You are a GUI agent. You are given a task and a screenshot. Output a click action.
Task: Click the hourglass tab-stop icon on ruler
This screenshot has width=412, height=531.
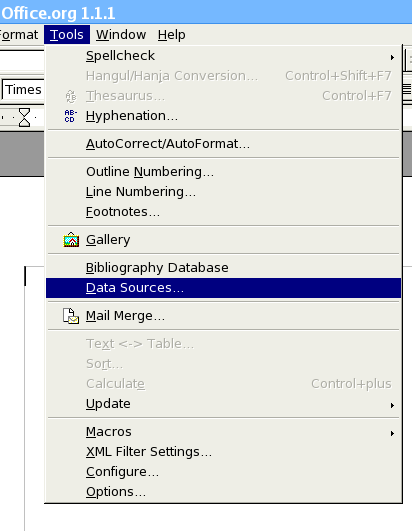coord(24,117)
